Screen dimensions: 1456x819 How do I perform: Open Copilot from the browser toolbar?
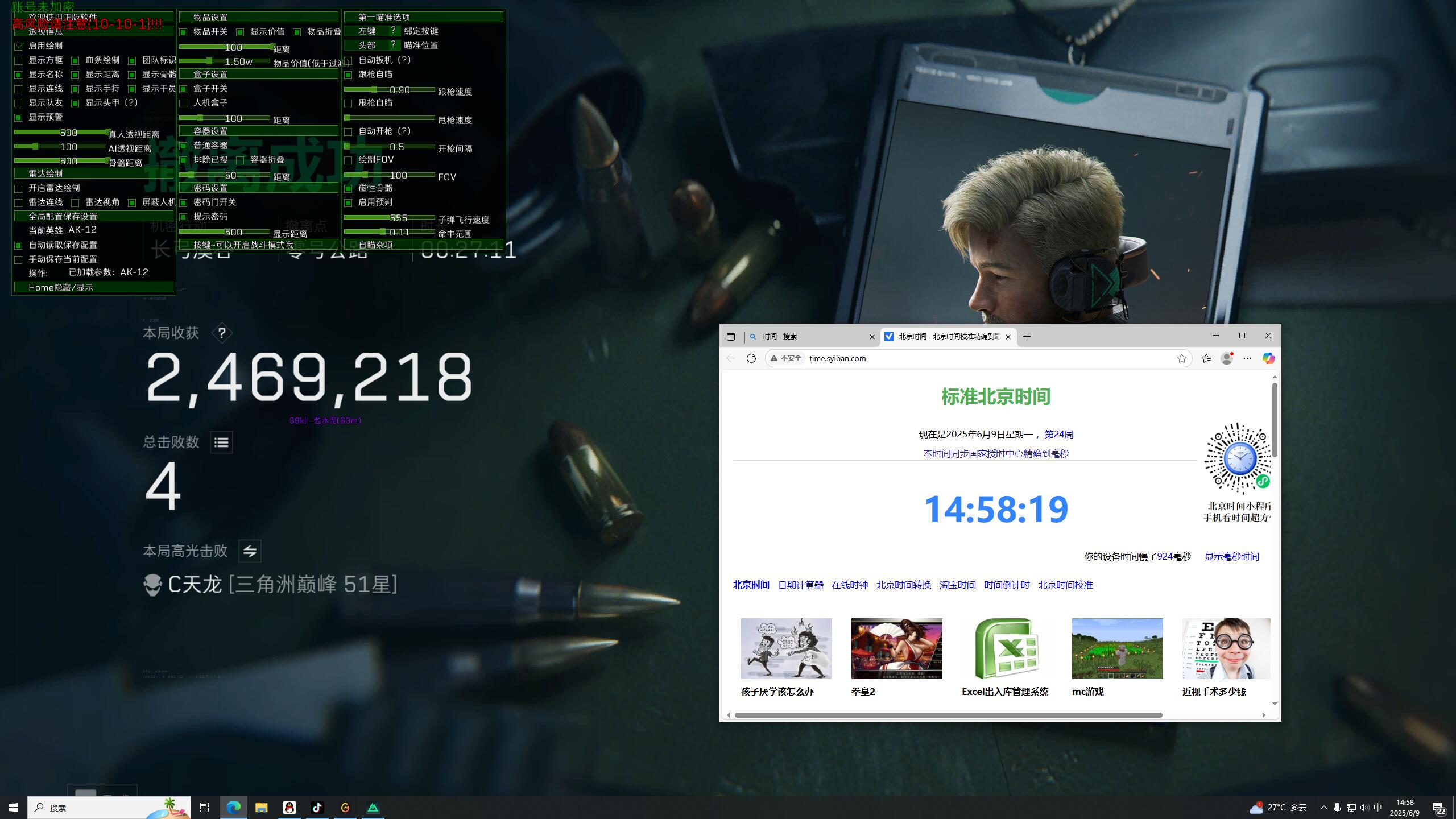(1268, 358)
